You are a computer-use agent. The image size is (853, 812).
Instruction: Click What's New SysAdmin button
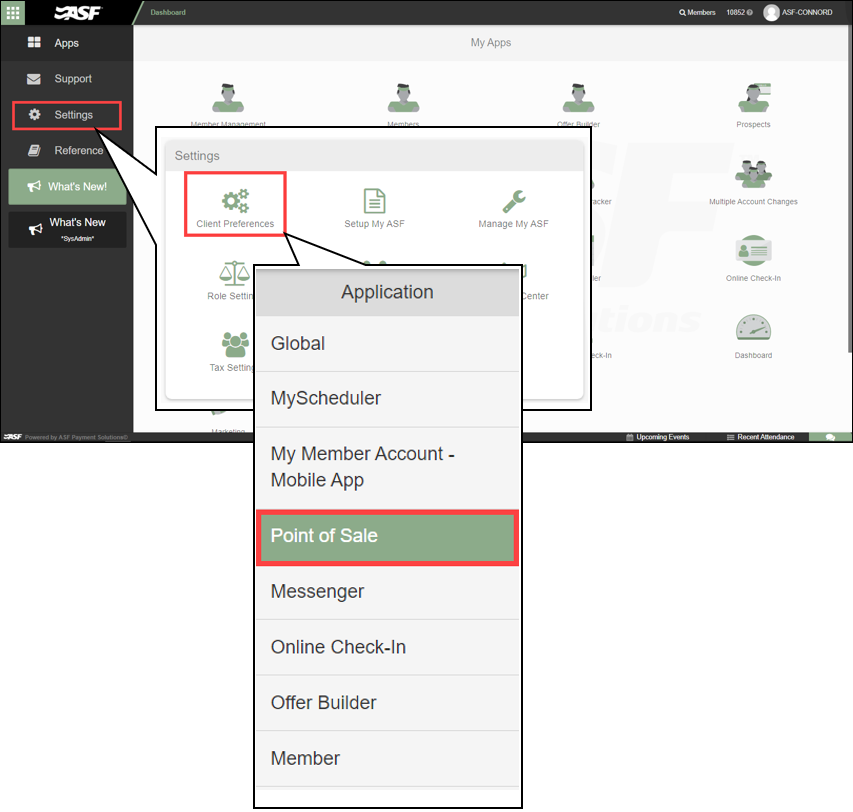click(x=67, y=230)
